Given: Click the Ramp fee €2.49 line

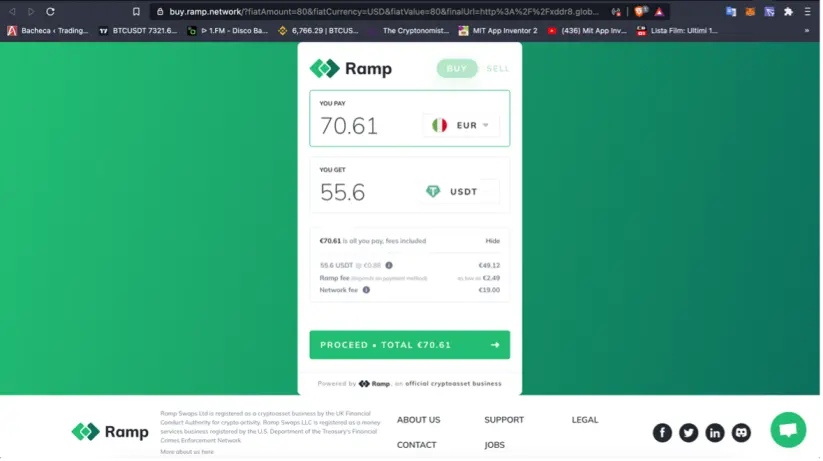Looking at the screenshot, I should (x=409, y=278).
